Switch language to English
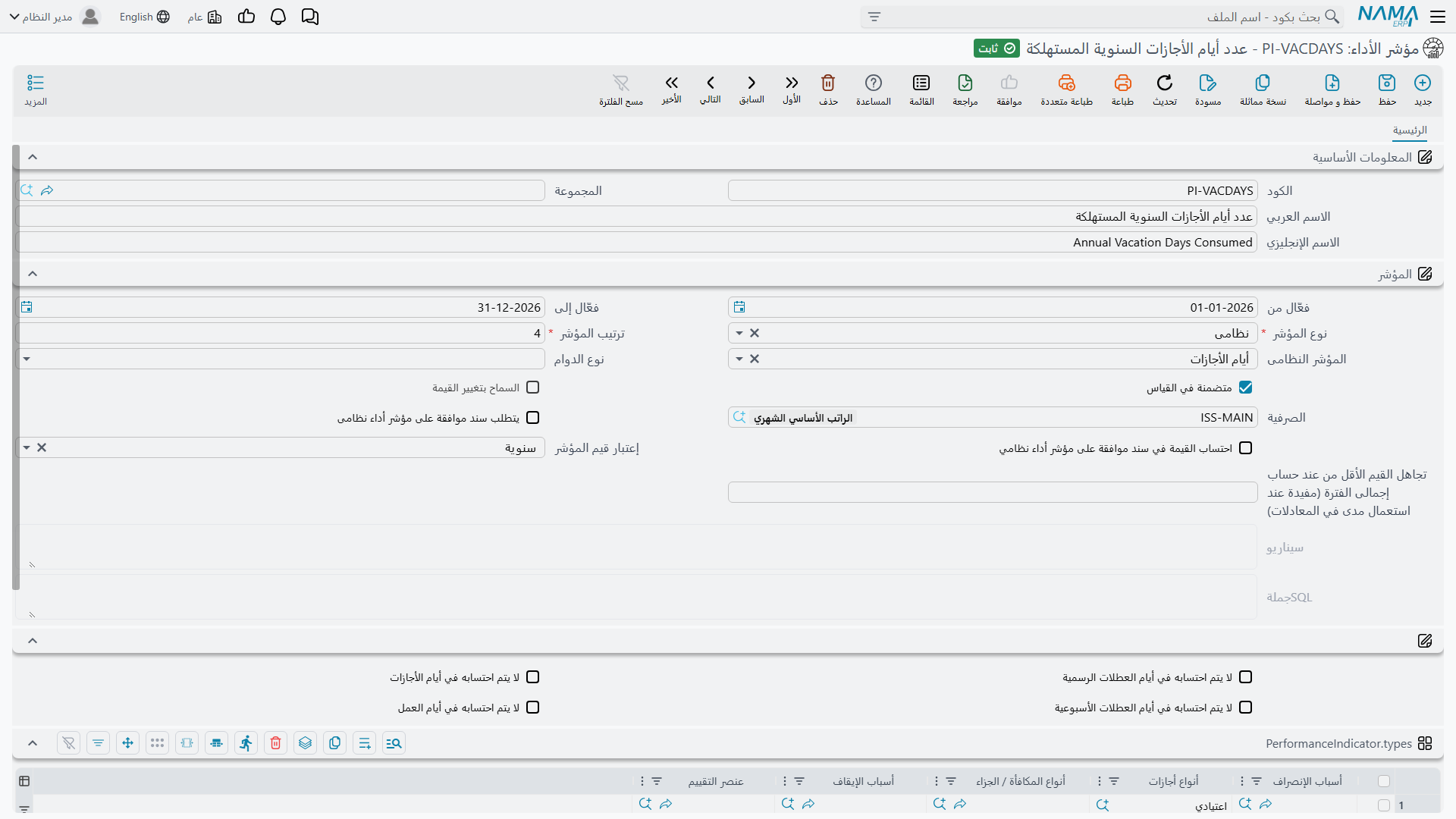 point(144,17)
